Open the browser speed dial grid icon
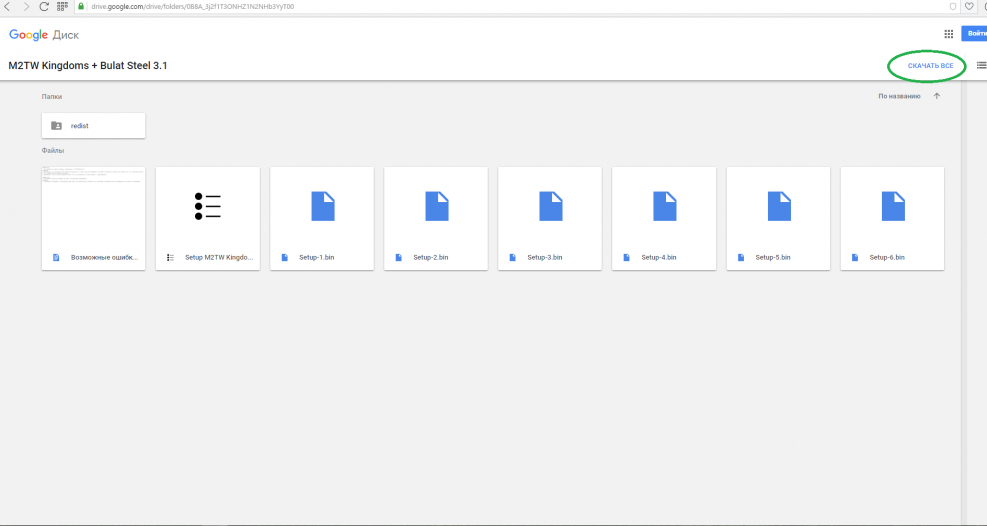Screen dimensions: 987x526 63,6
